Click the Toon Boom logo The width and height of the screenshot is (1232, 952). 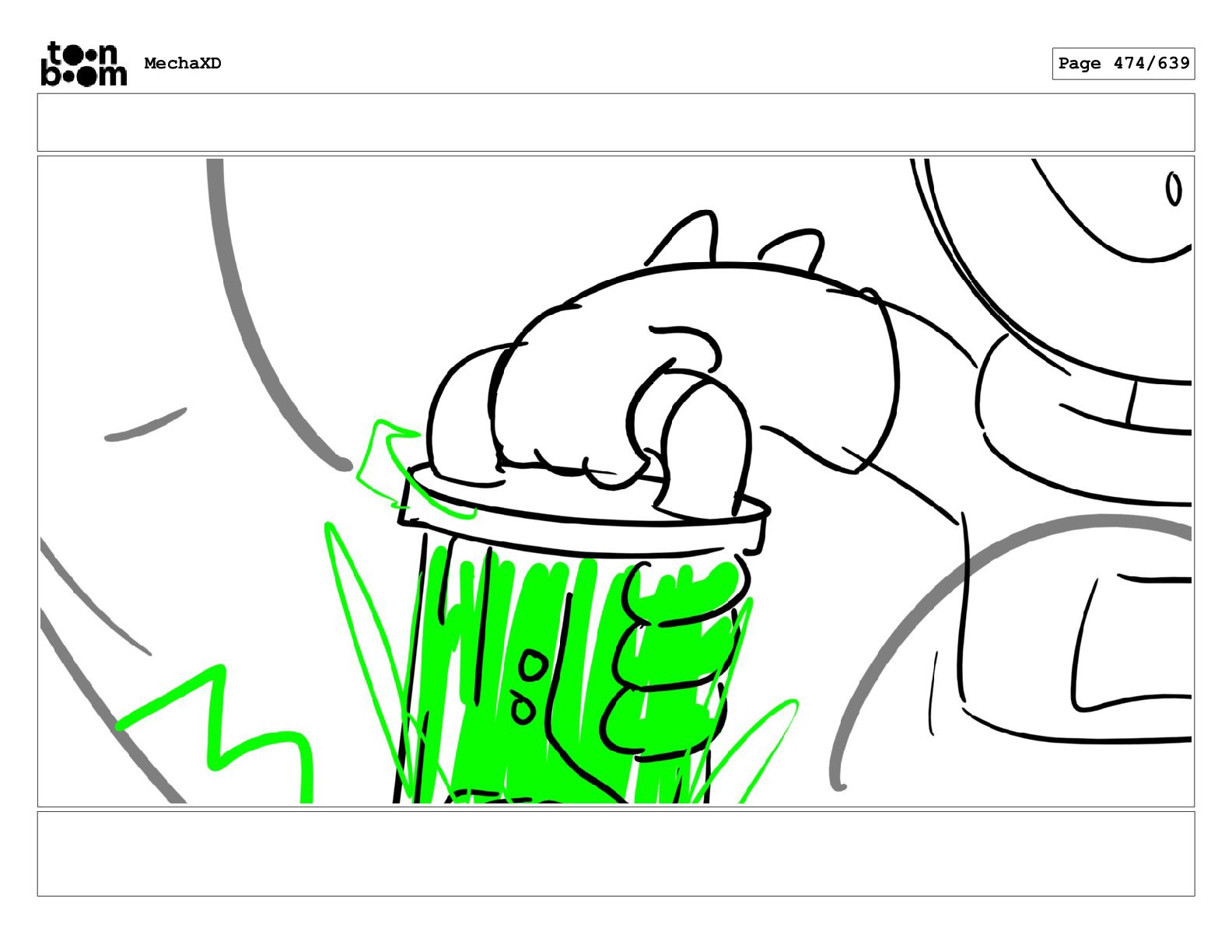pyautogui.click(x=83, y=63)
